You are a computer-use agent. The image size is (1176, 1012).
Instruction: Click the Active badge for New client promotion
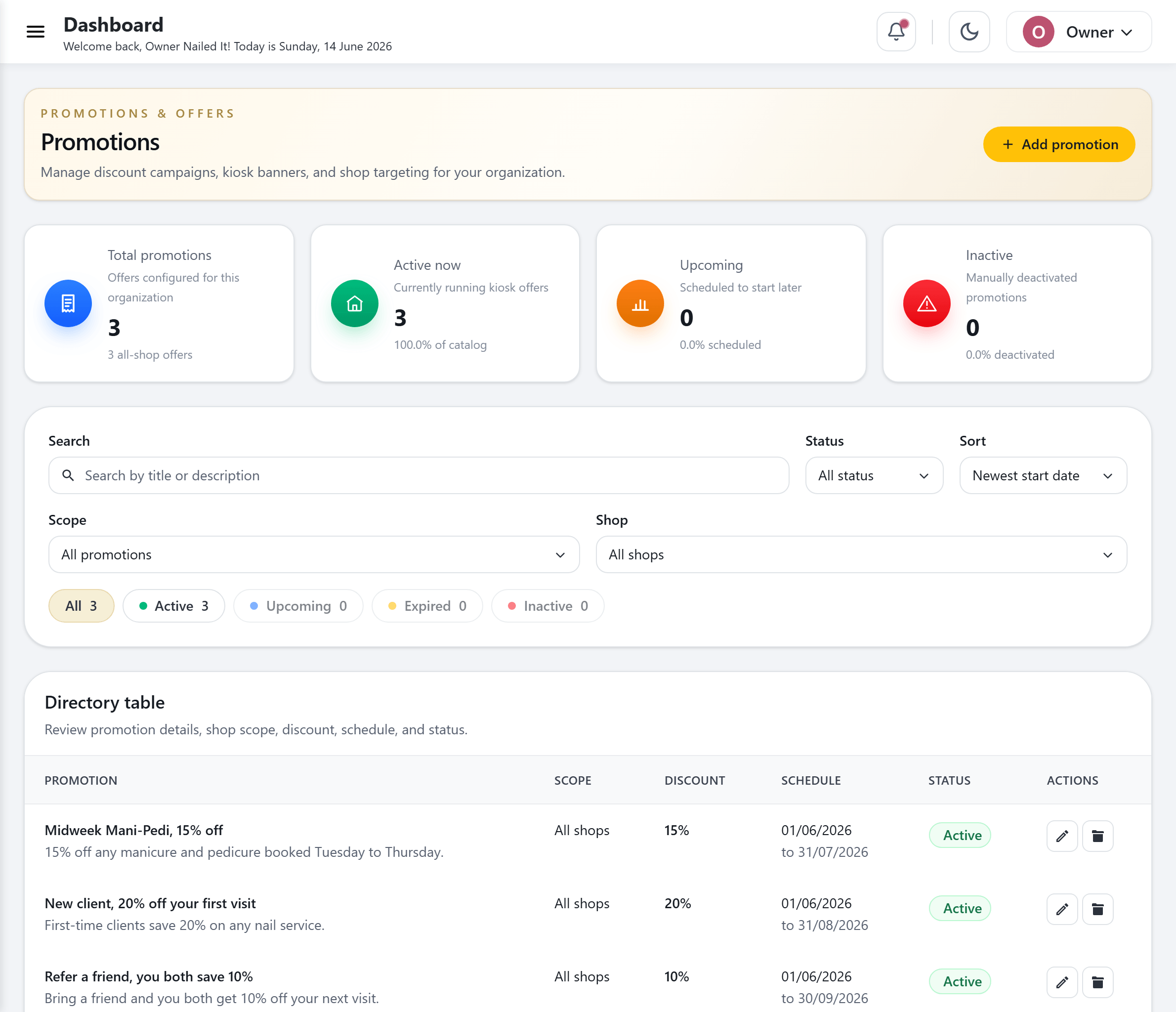click(x=961, y=908)
